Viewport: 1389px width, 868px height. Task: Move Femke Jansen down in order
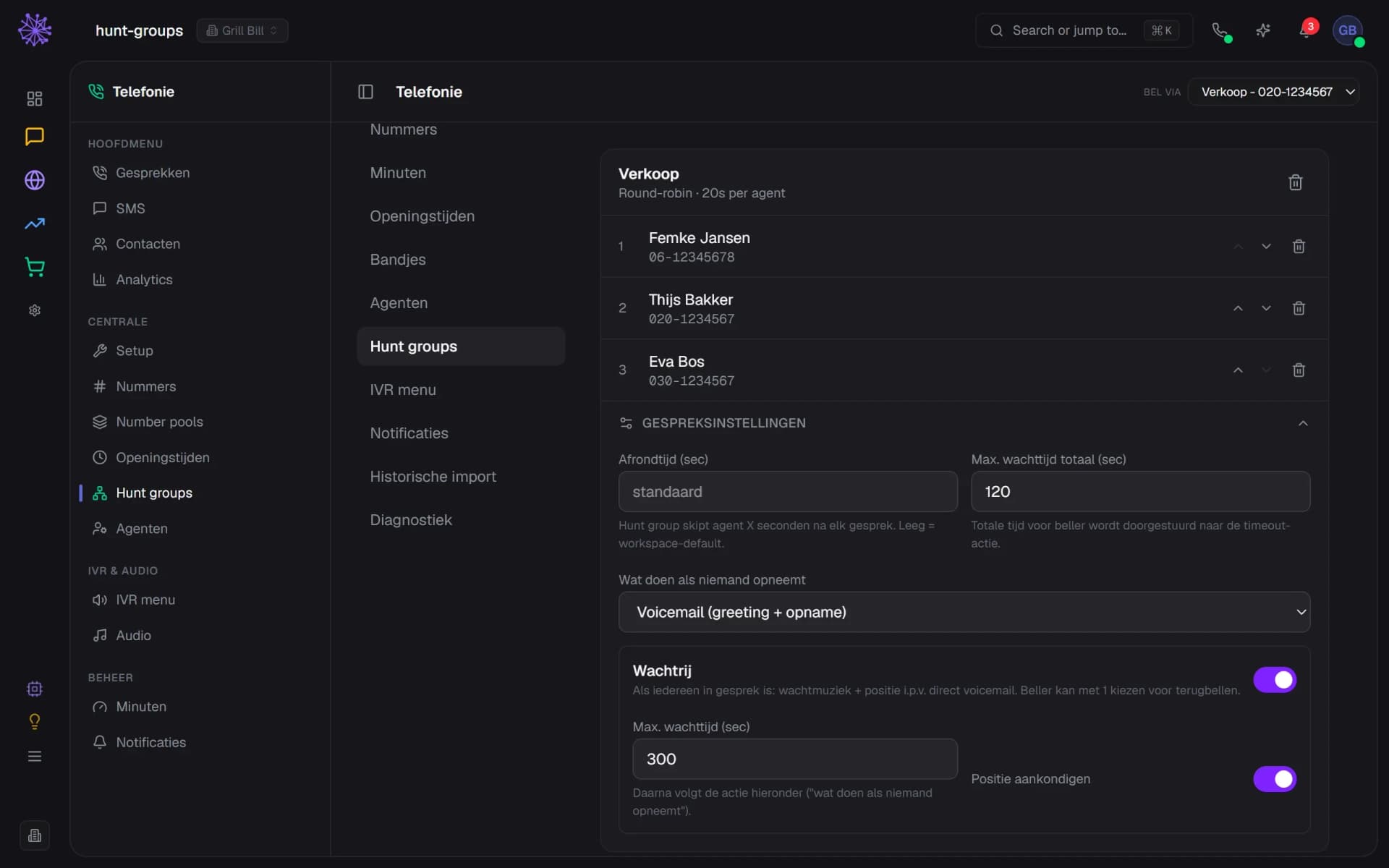[1266, 247]
